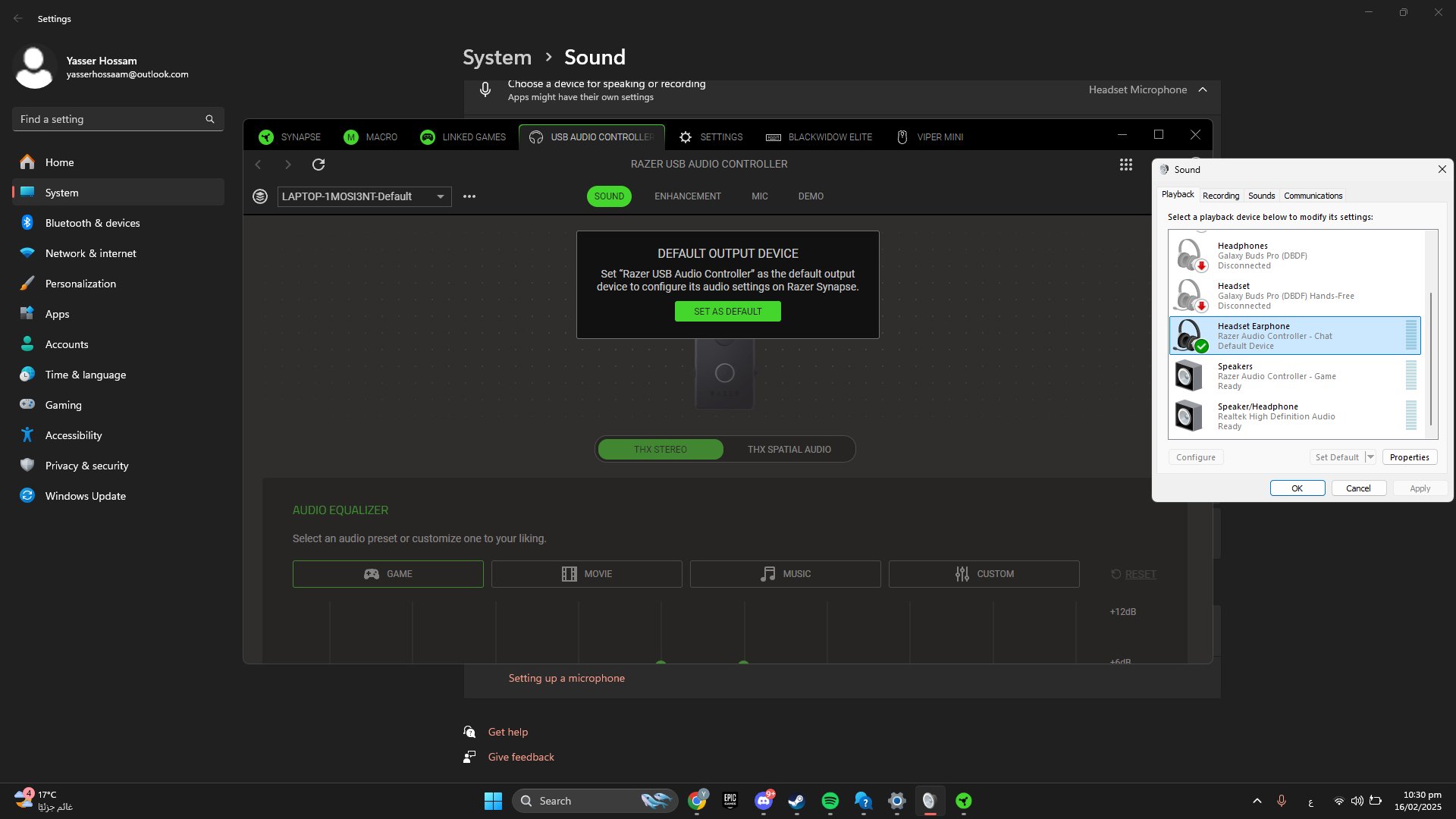Select Headset Earphone Razer Chat device
1456x819 pixels.
pos(1294,336)
